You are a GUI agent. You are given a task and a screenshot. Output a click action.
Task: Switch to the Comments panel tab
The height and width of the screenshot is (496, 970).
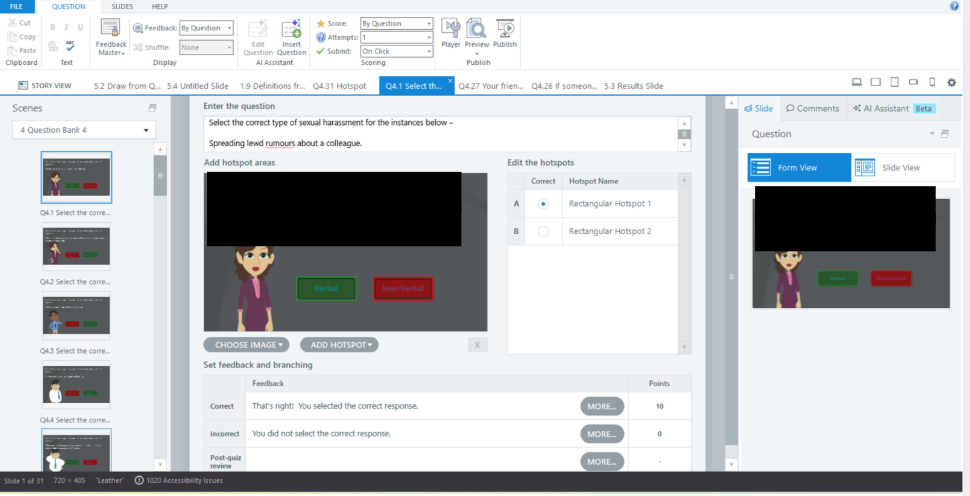pyautogui.click(x=812, y=108)
